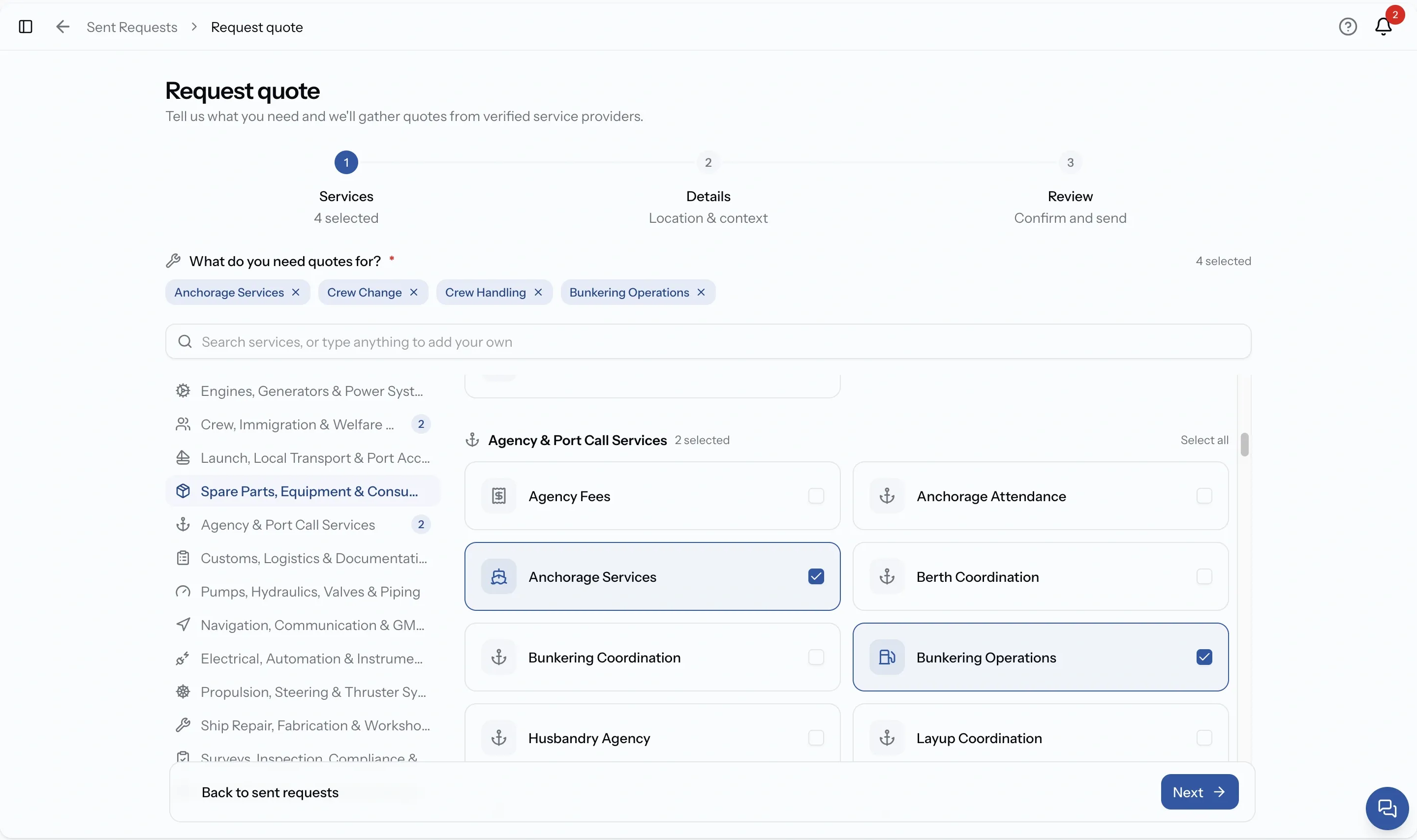This screenshot has height=840, width=1417.
Task: Click the Anchorage Services ship icon
Action: [499, 577]
